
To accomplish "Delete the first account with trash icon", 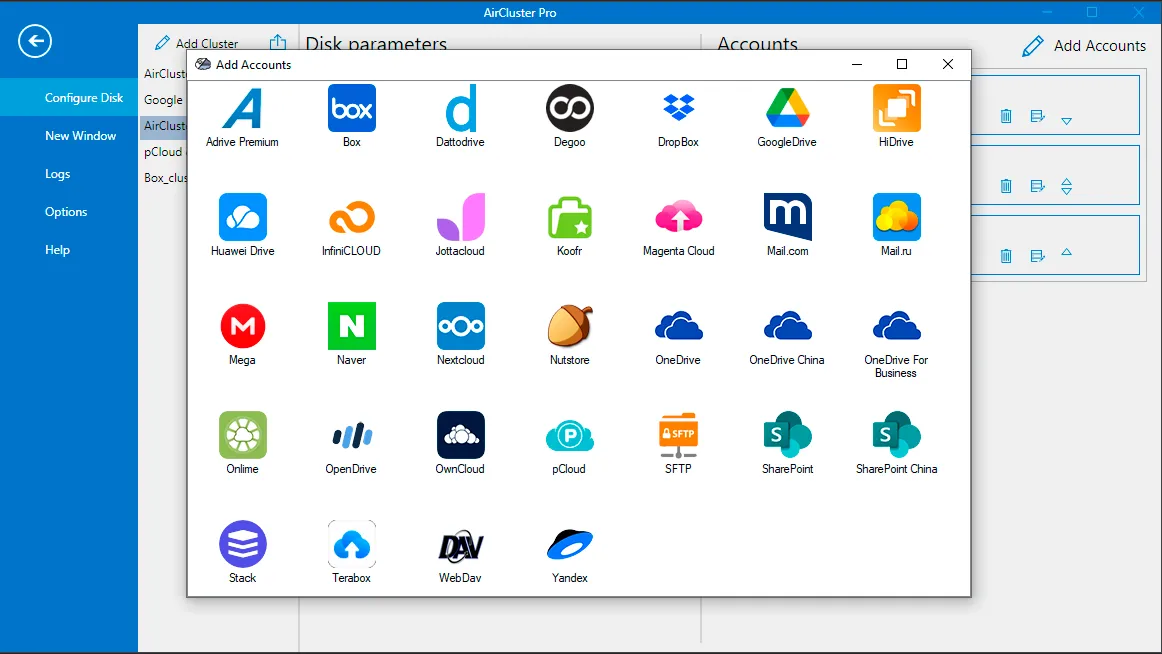I will pyautogui.click(x=1006, y=116).
